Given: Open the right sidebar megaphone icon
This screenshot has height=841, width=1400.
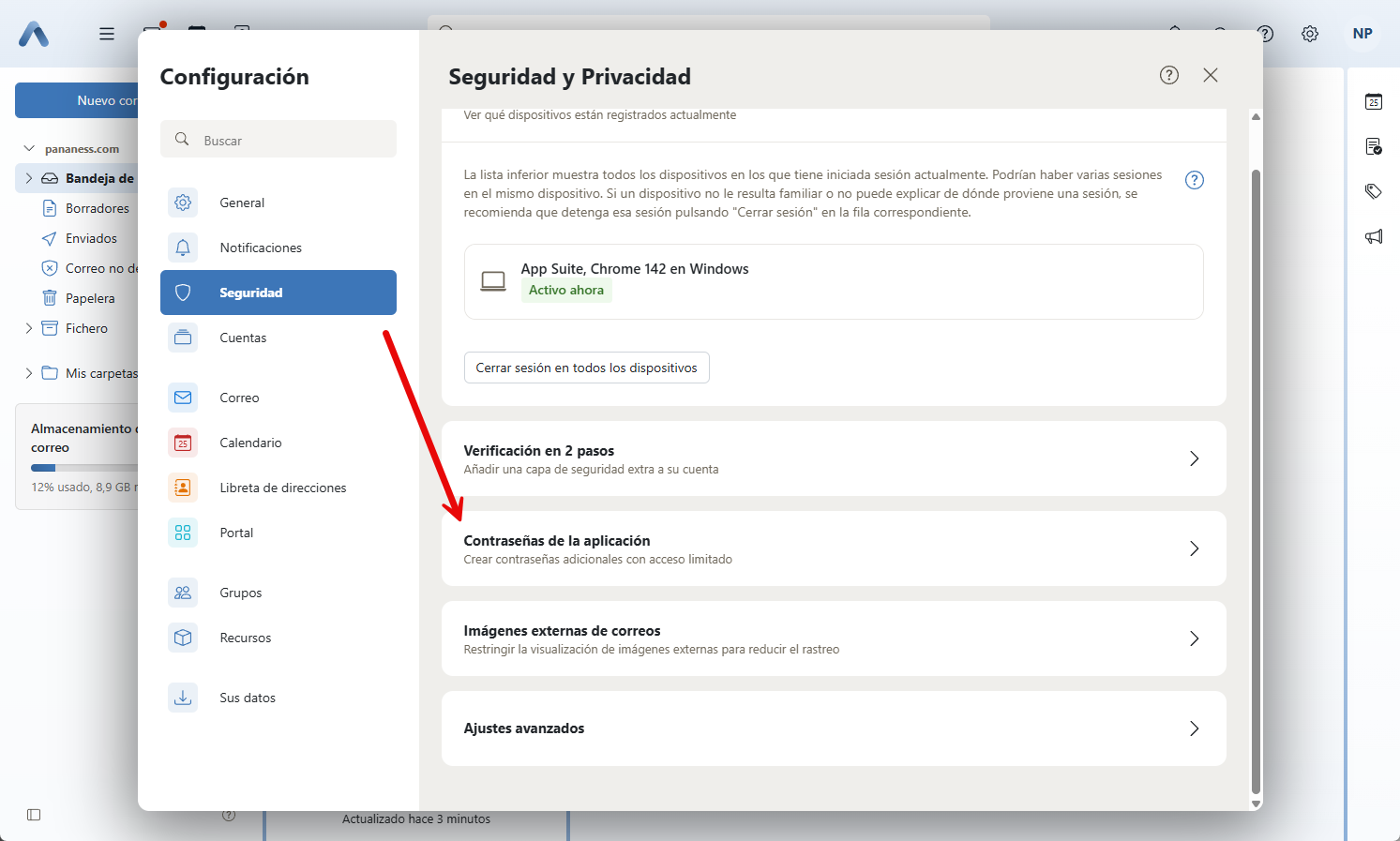Looking at the screenshot, I should point(1374,236).
